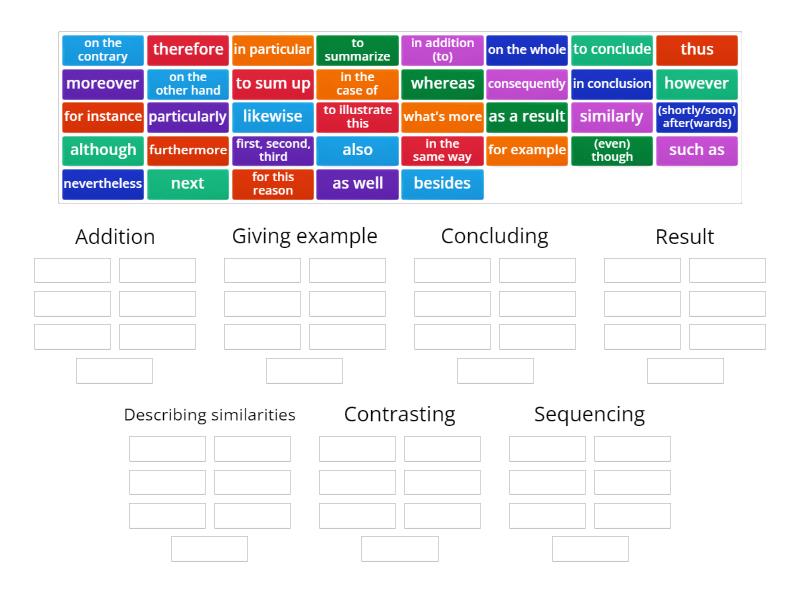This screenshot has width=800, height=600.
Task: Click the bottom slot under Sequencing
Action: pos(590,548)
